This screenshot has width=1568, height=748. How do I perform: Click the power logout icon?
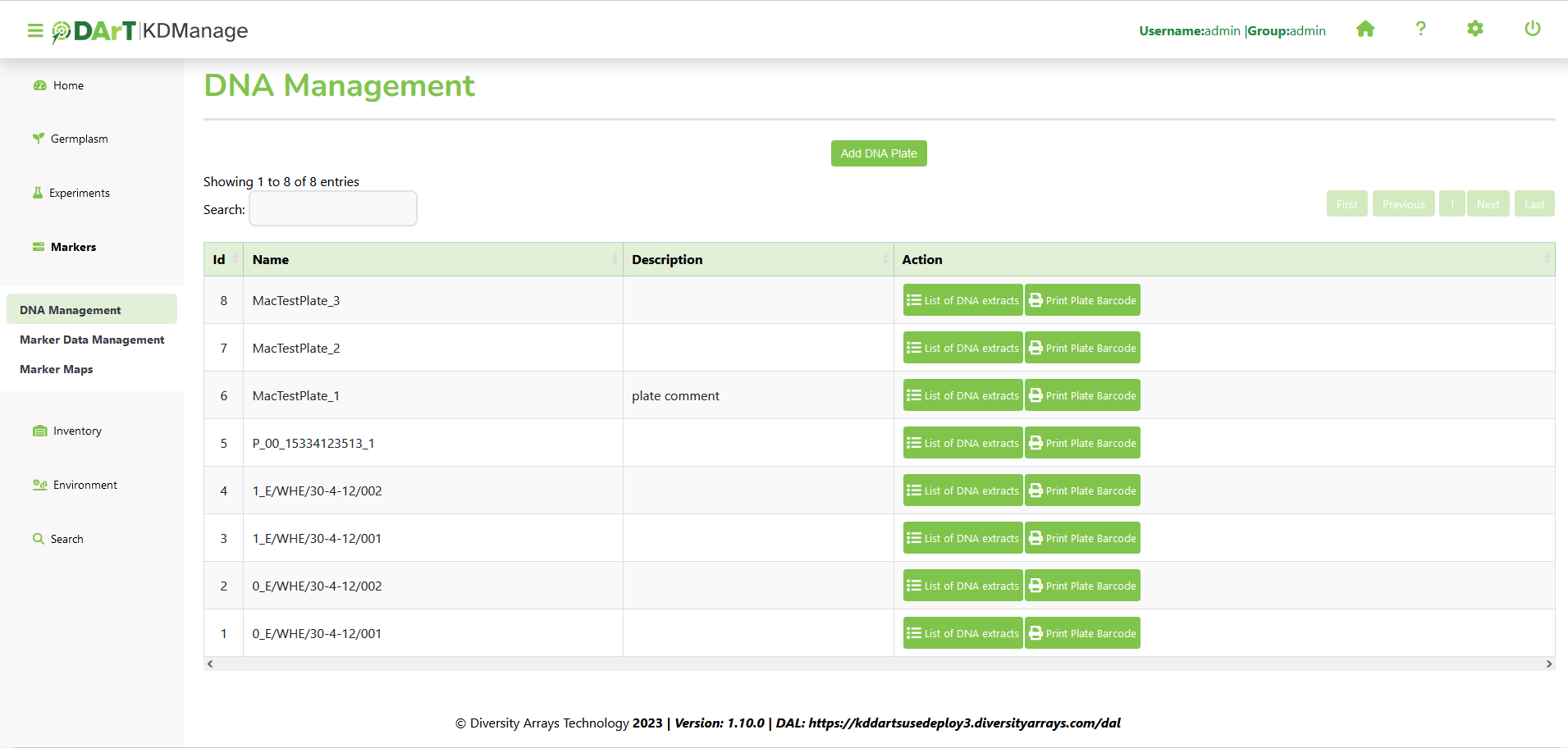click(1532, 30)
